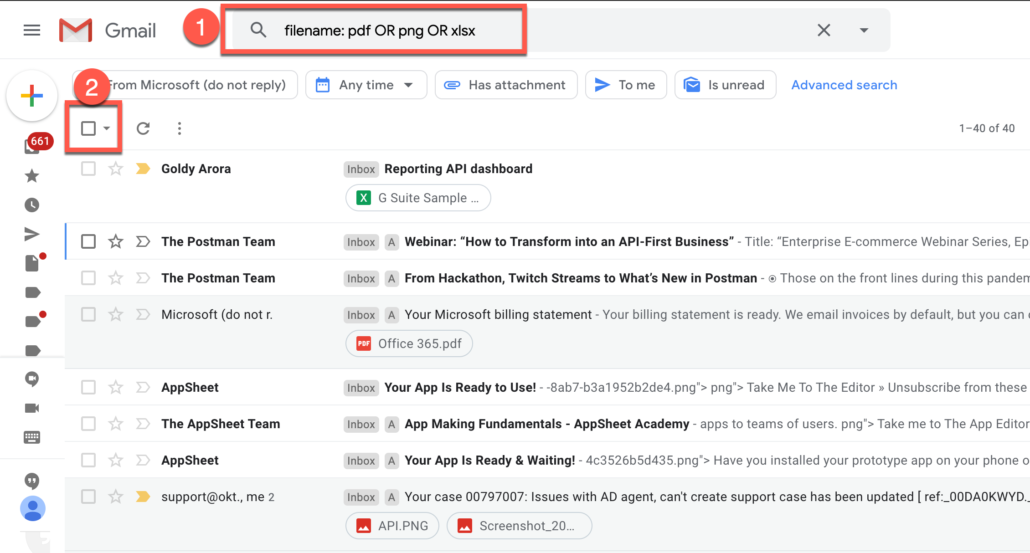Open the More options three-dot menu
Image resolution: width=1030 pixels, height=553 pixels.
[179, 128]
